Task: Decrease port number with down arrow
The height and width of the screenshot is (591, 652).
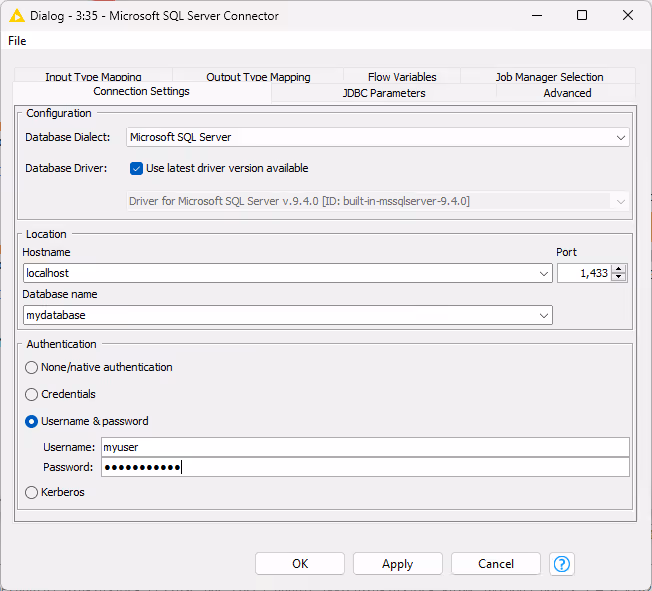Action: click(619, 277)
